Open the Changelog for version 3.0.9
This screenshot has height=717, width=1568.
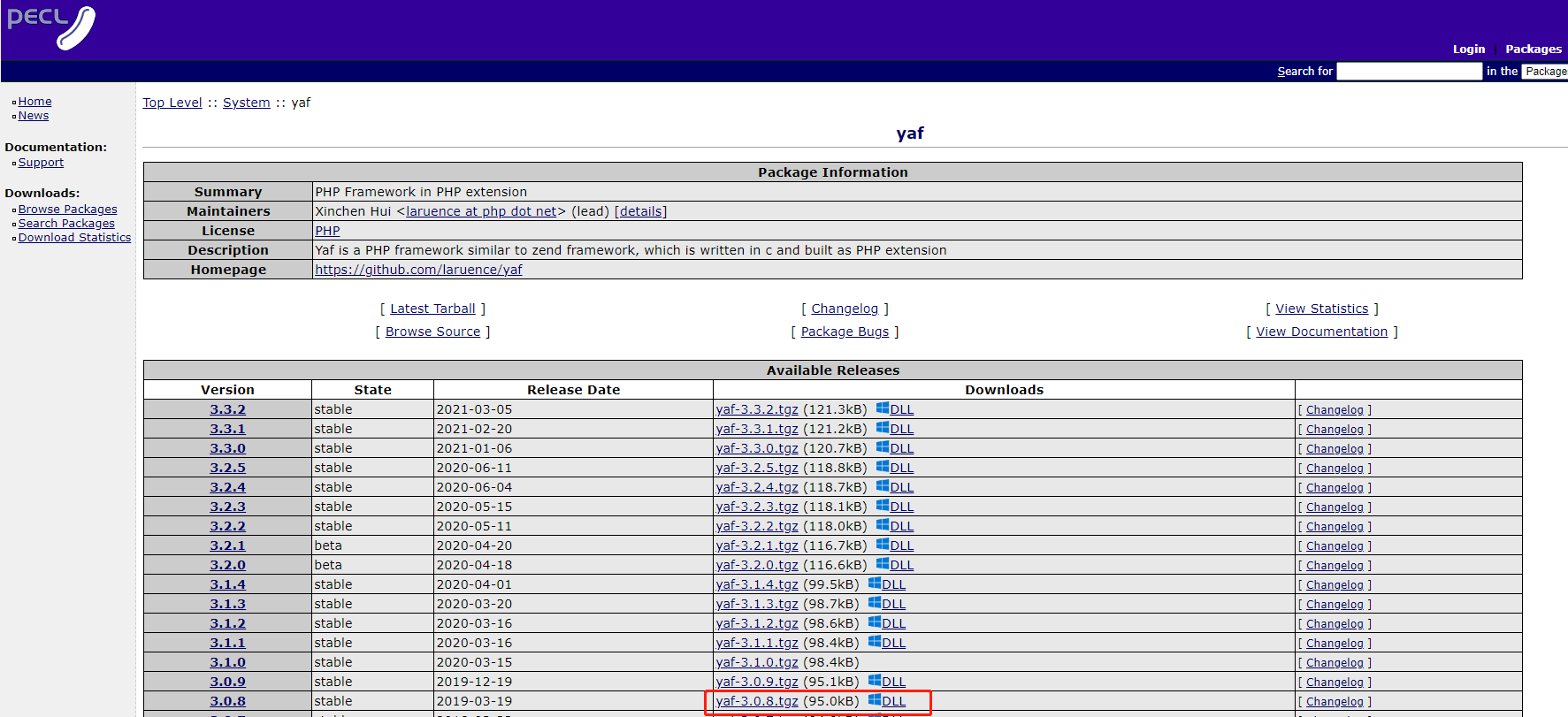[1335, 683]
